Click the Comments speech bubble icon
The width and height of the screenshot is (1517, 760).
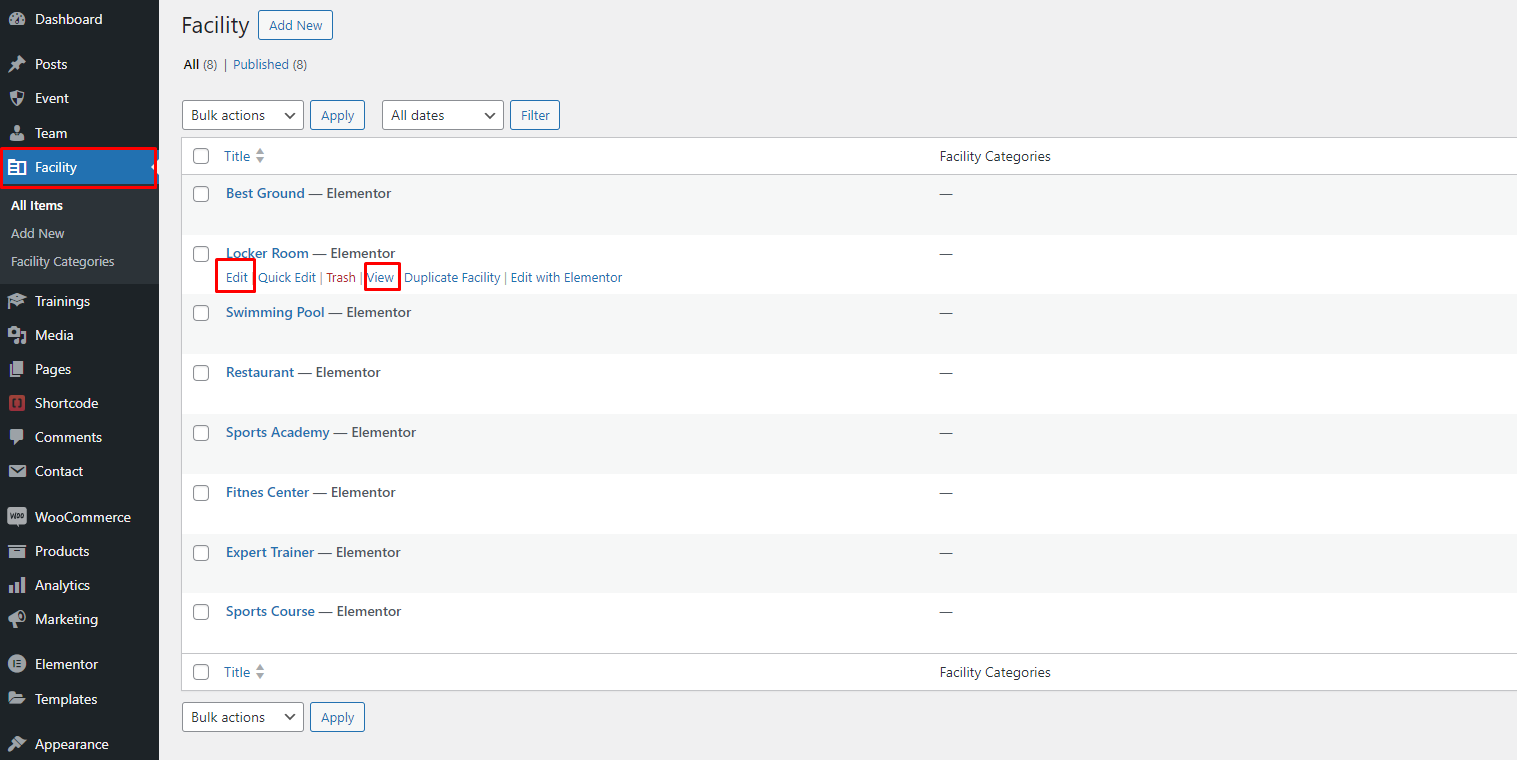pyautogui.click(x=17, y=437)
